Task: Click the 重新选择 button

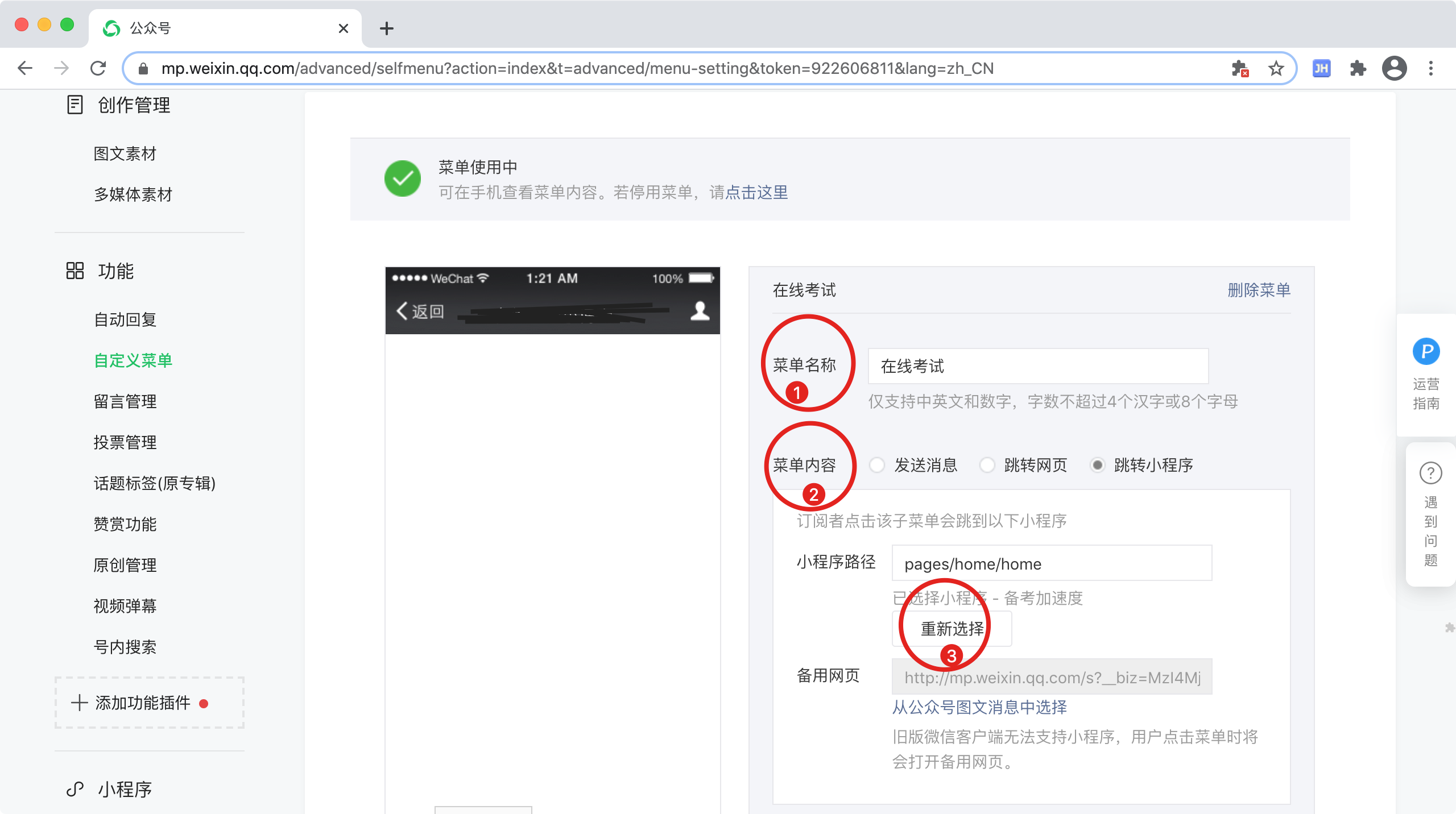Action: pyautogui.click(x=952, y=629)
